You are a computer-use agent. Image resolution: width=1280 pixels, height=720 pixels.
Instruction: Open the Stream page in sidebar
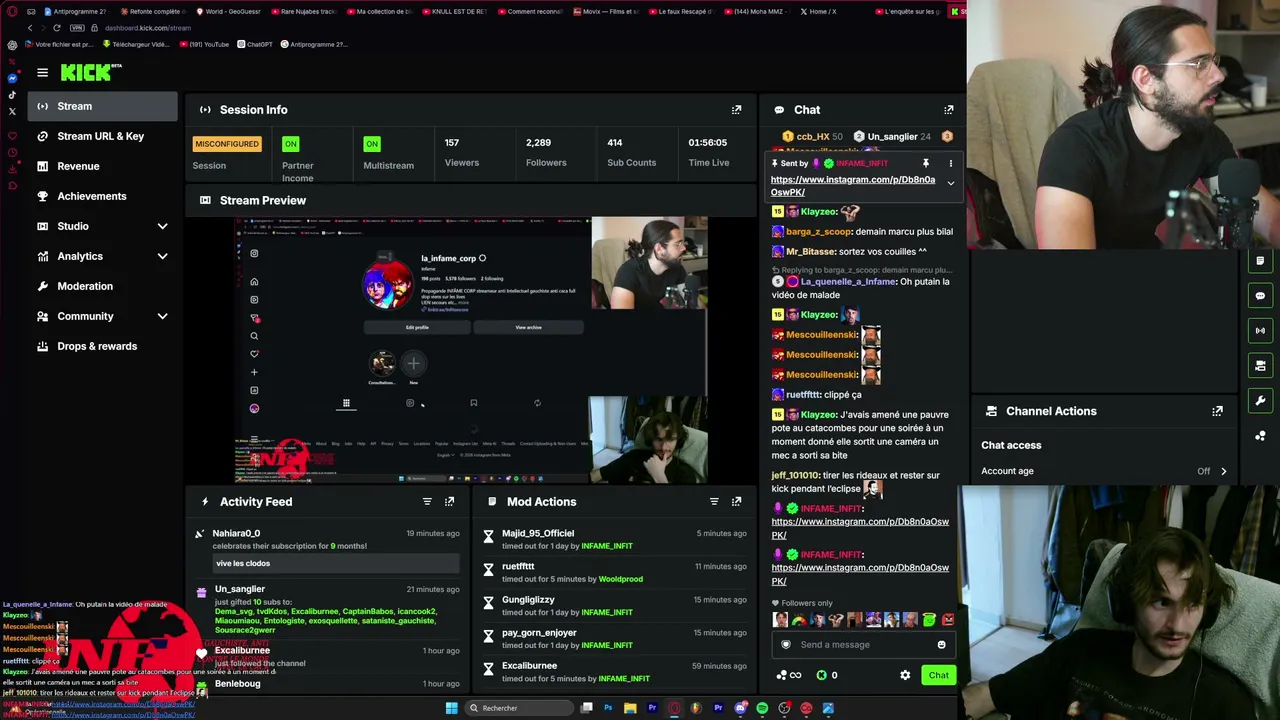point(102,106)
